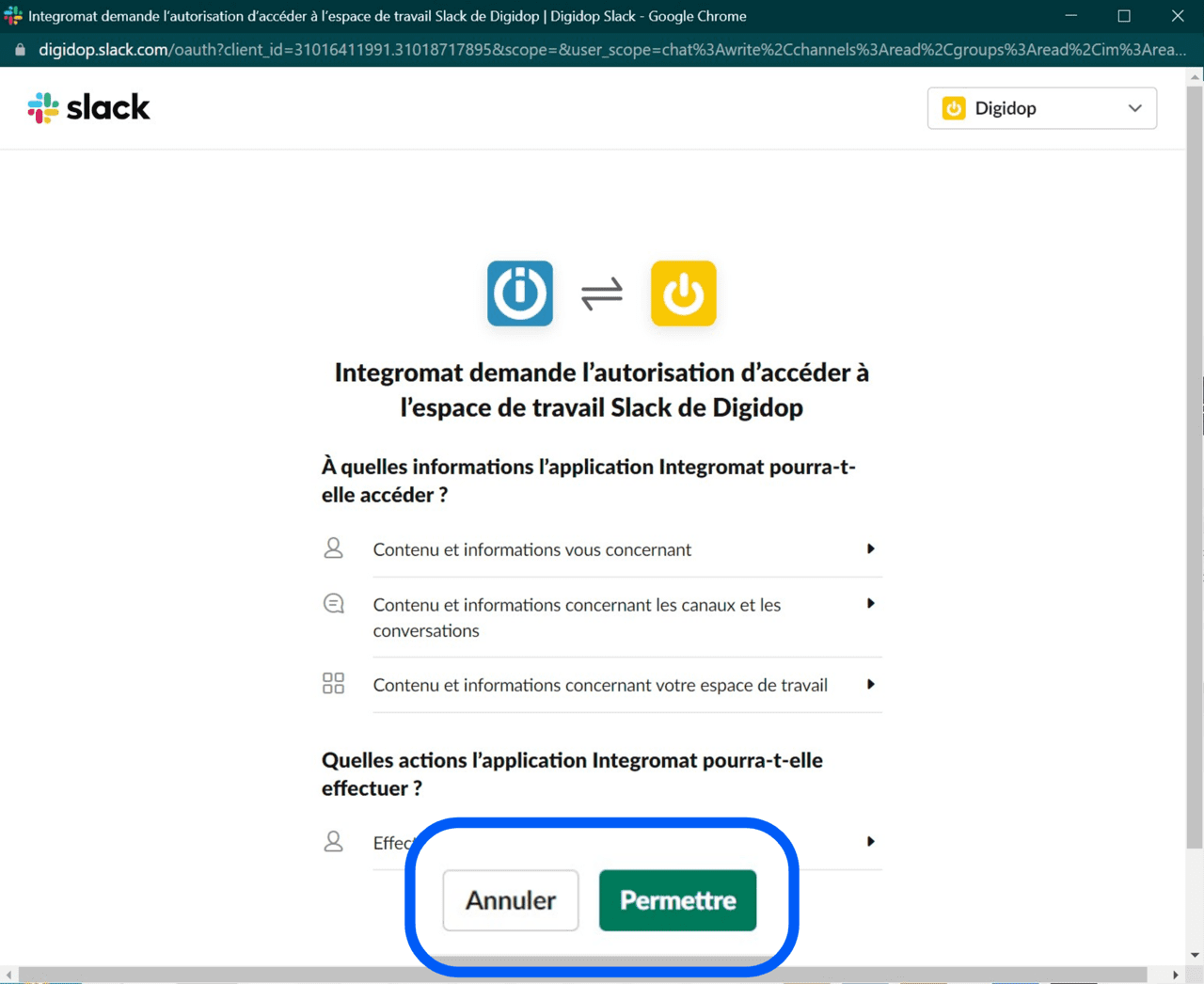Click the Permettre button
The width and height of the screenshot is (1204, 984).
pyautogui.click(x=677, y=900)
